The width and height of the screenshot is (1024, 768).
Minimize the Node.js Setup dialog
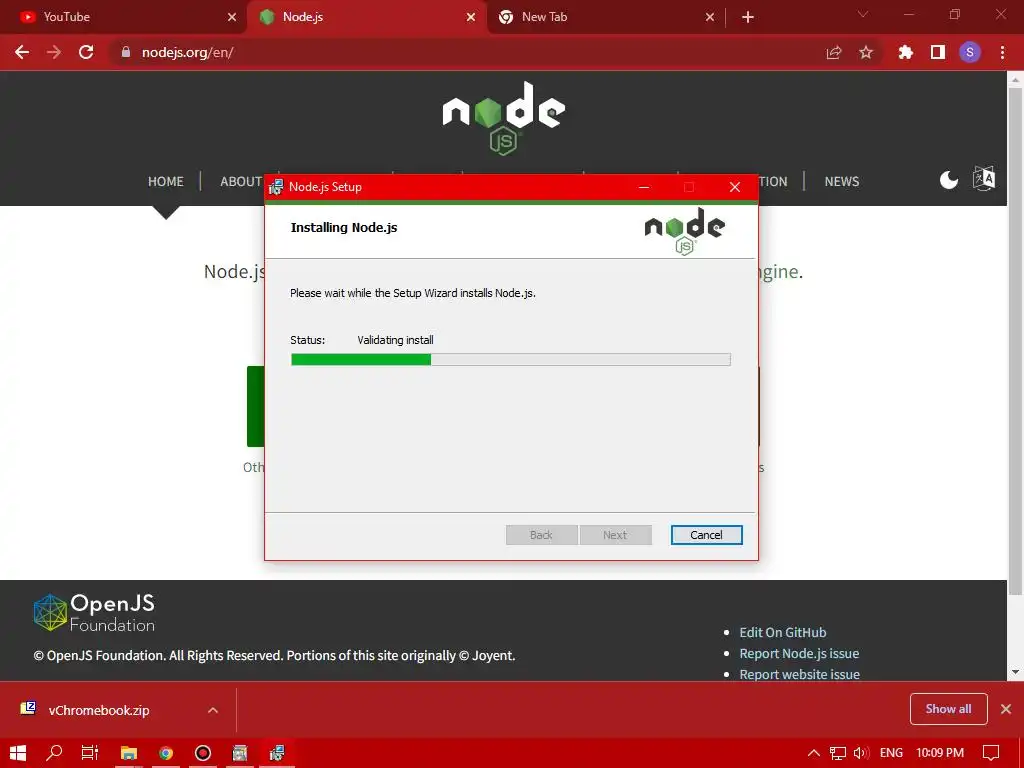tap(644, 187)
